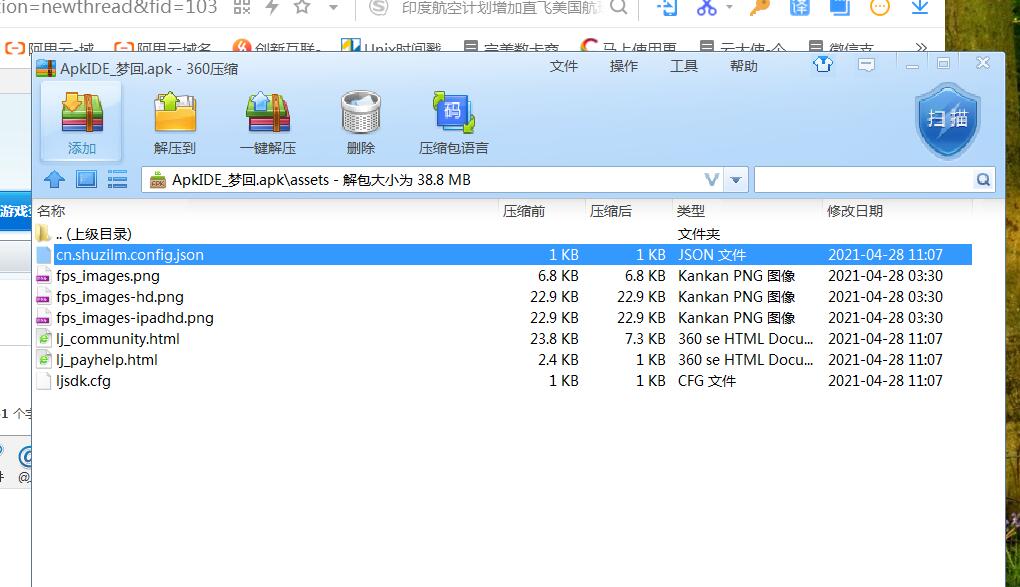Open the ..(上级目录) parent folder entry
The width and height of the screenshot is (1020, 587).
click(93, 234)
